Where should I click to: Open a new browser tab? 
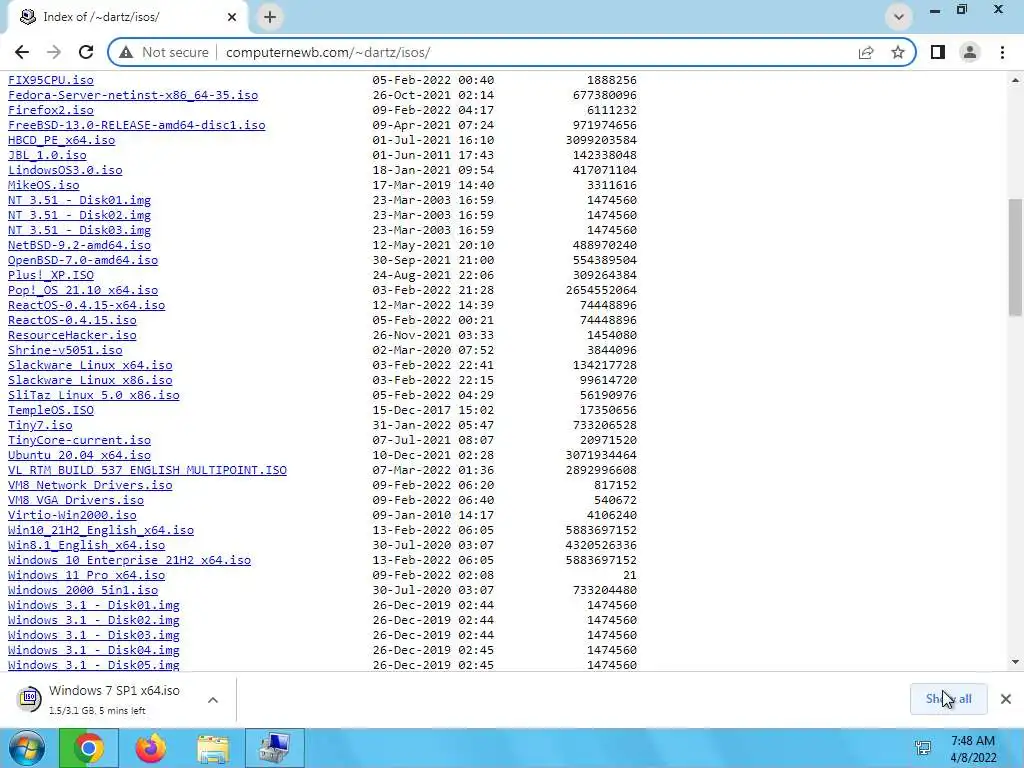[x=270, y=17]
